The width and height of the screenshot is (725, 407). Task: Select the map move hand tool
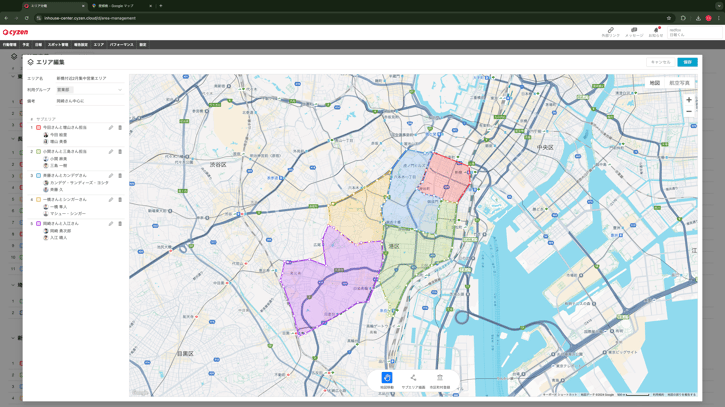pos(387,380)
